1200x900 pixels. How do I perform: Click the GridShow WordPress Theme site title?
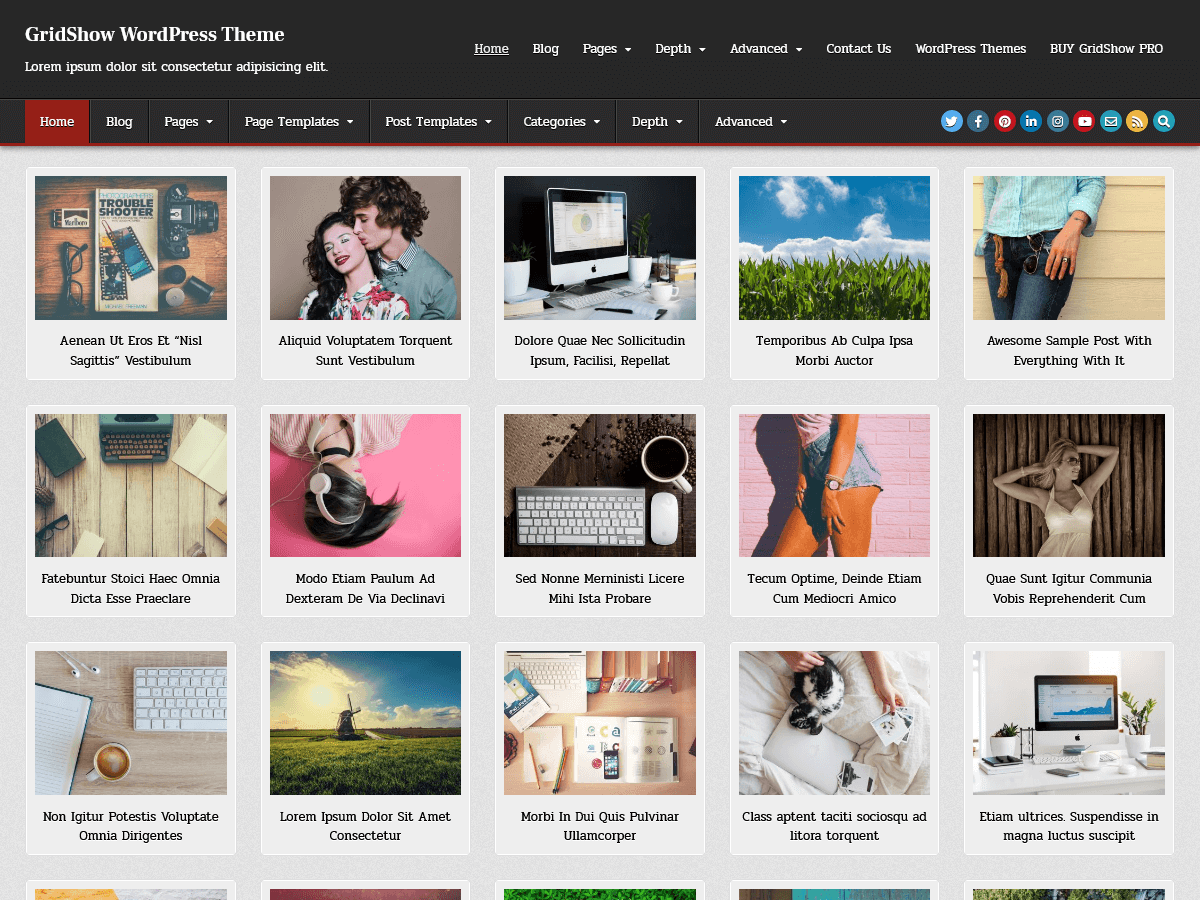point(154,34)
